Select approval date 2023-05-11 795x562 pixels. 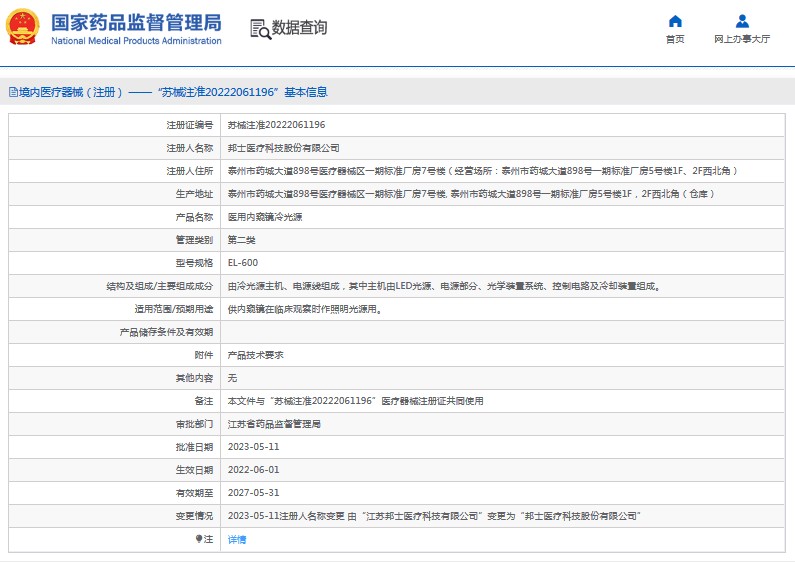254,447
